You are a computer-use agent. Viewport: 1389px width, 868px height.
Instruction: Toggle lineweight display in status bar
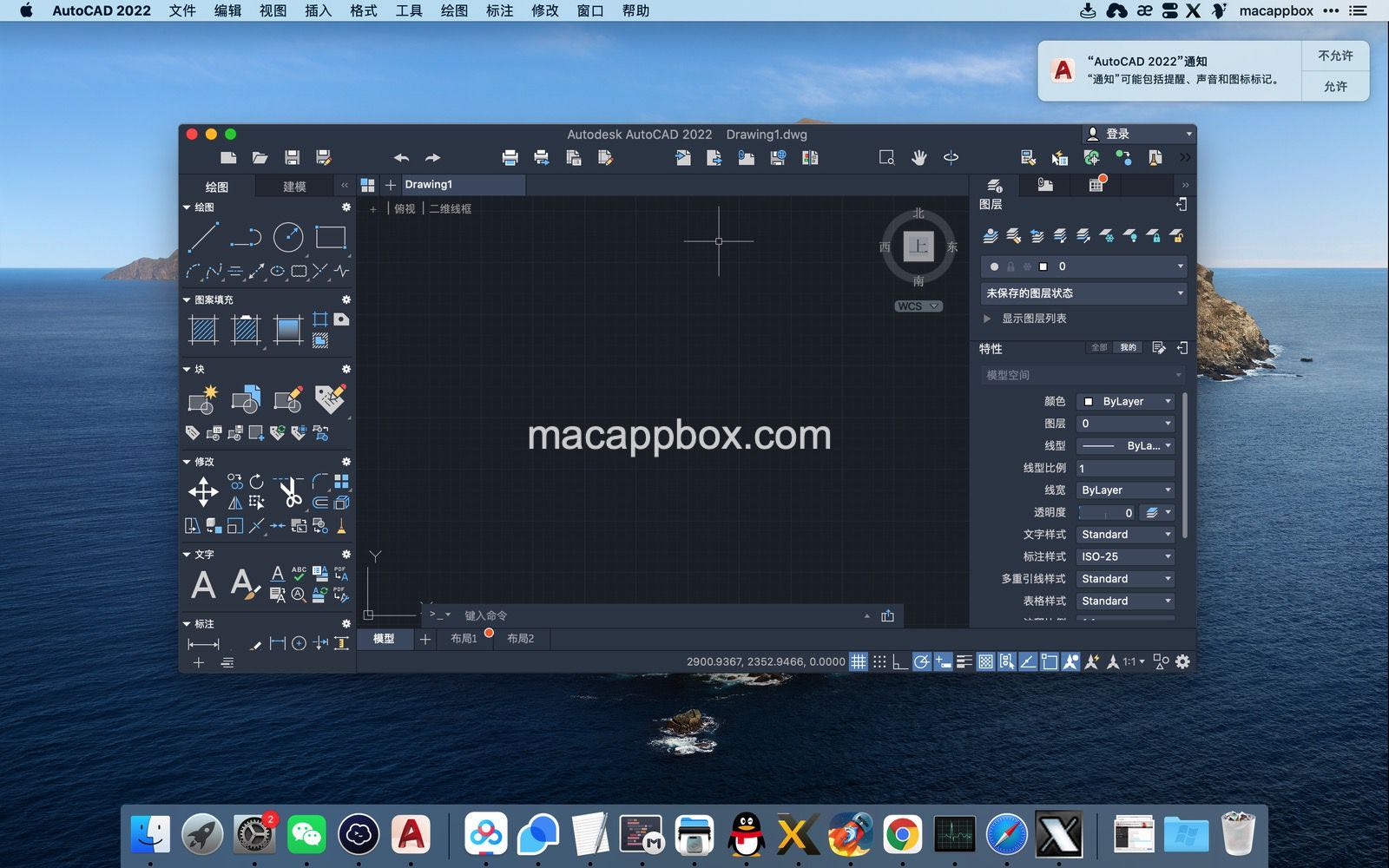[964, 661]
